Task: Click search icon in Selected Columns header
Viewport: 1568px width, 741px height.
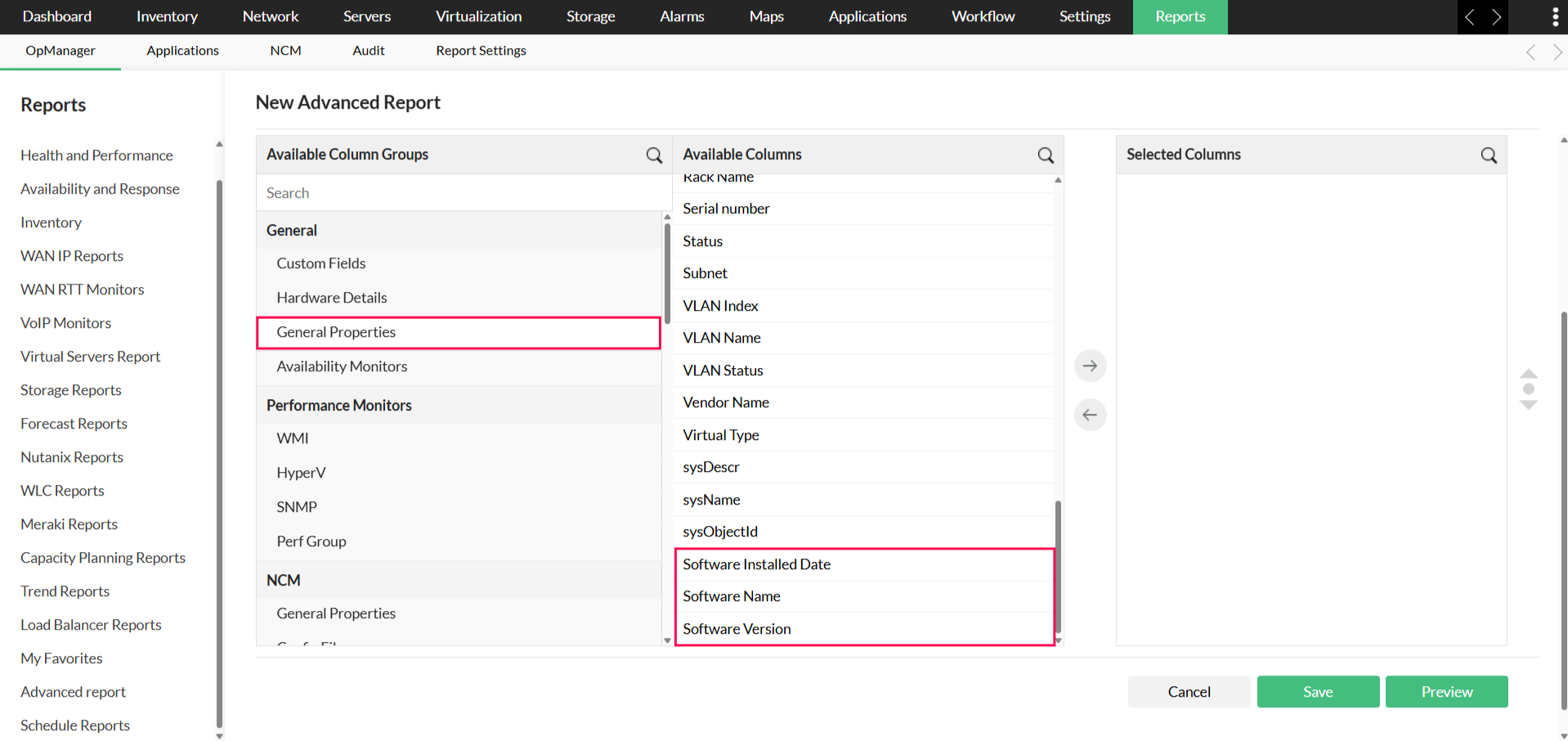Action: pos(1489,155)
